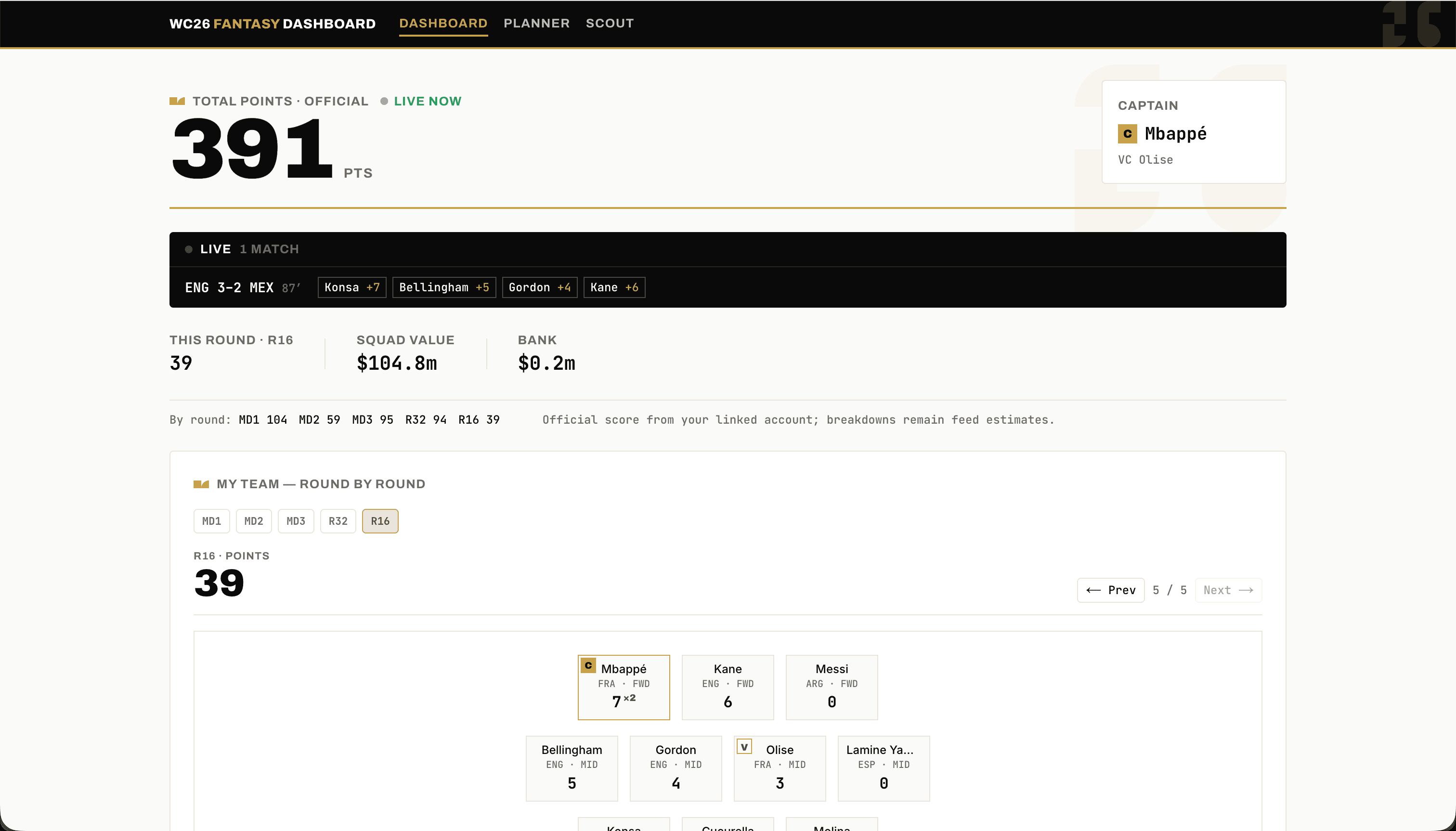
Task: Select the MD1 round chip
Action: coord(211,521)
